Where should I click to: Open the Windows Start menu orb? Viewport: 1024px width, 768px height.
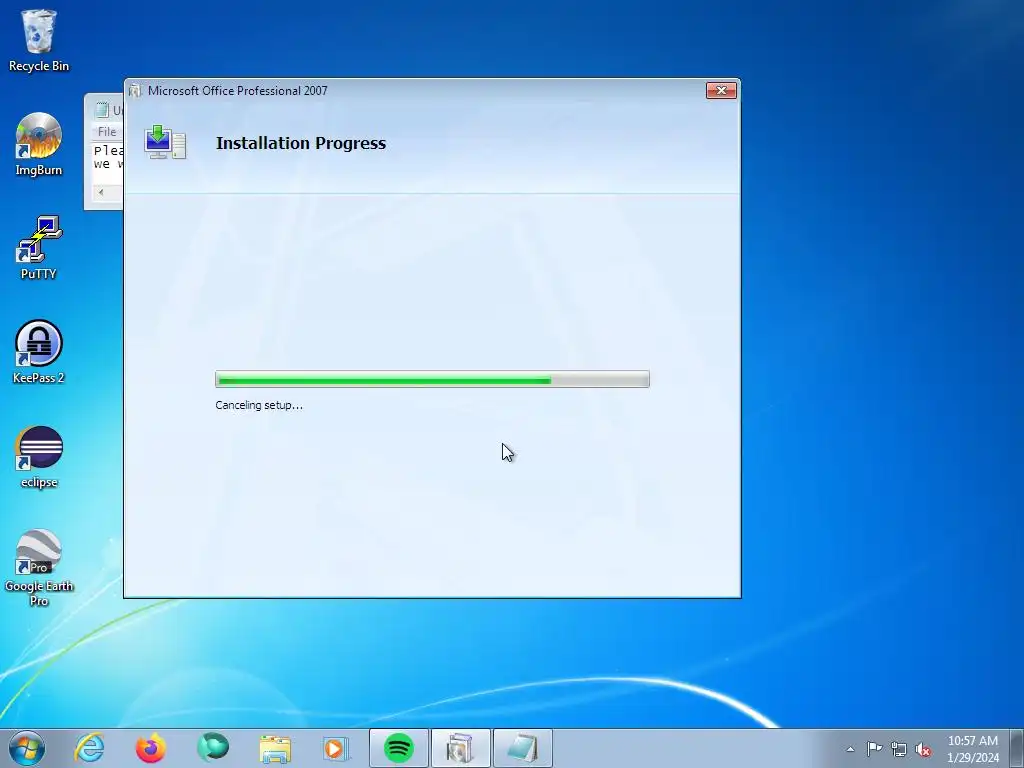27,748
